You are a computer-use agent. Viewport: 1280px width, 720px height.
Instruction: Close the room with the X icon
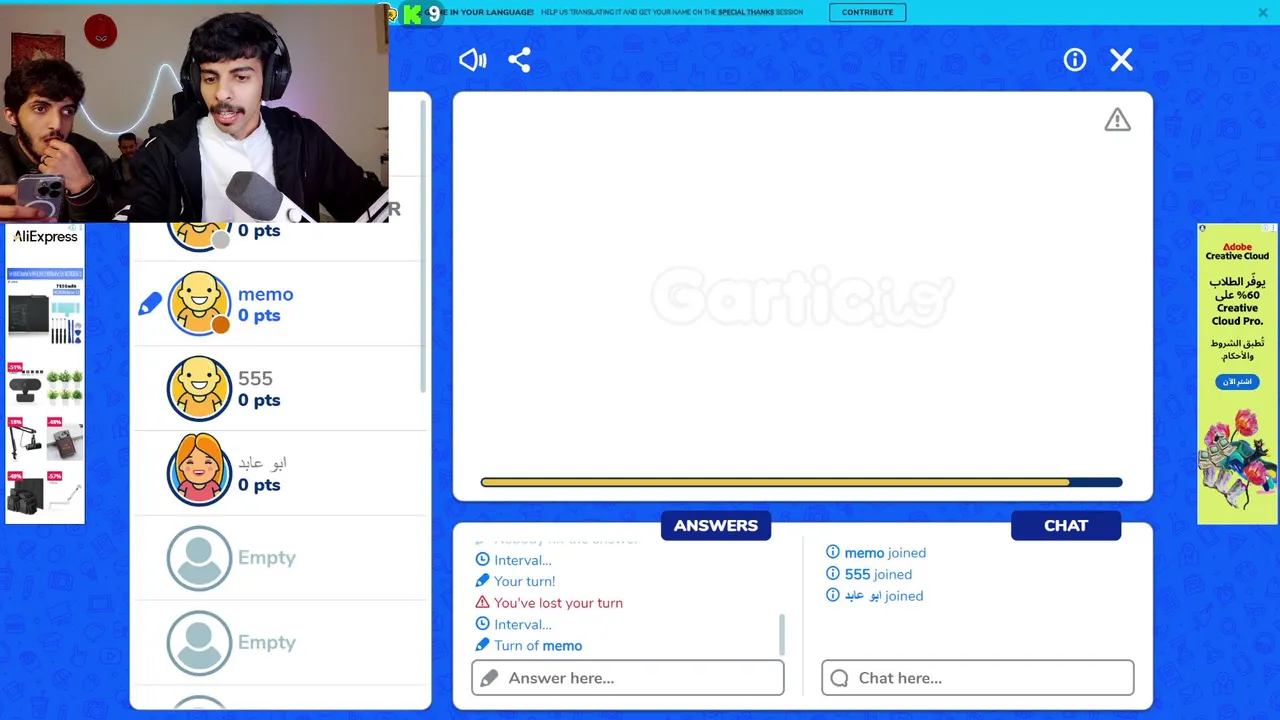(x=1122, y=60)
